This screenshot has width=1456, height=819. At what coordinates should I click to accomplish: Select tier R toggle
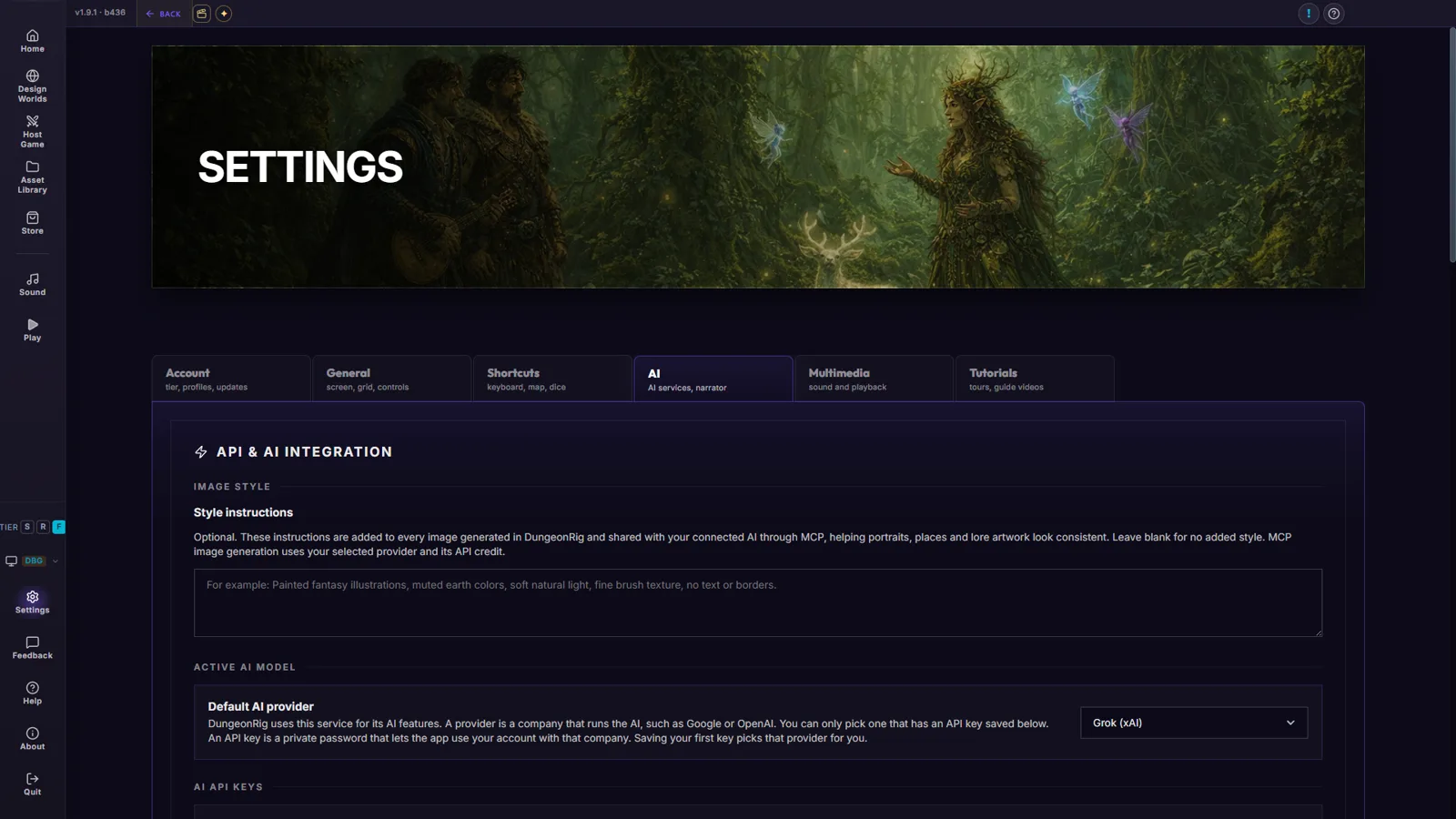pyautogui.click(x=43, y=527)
